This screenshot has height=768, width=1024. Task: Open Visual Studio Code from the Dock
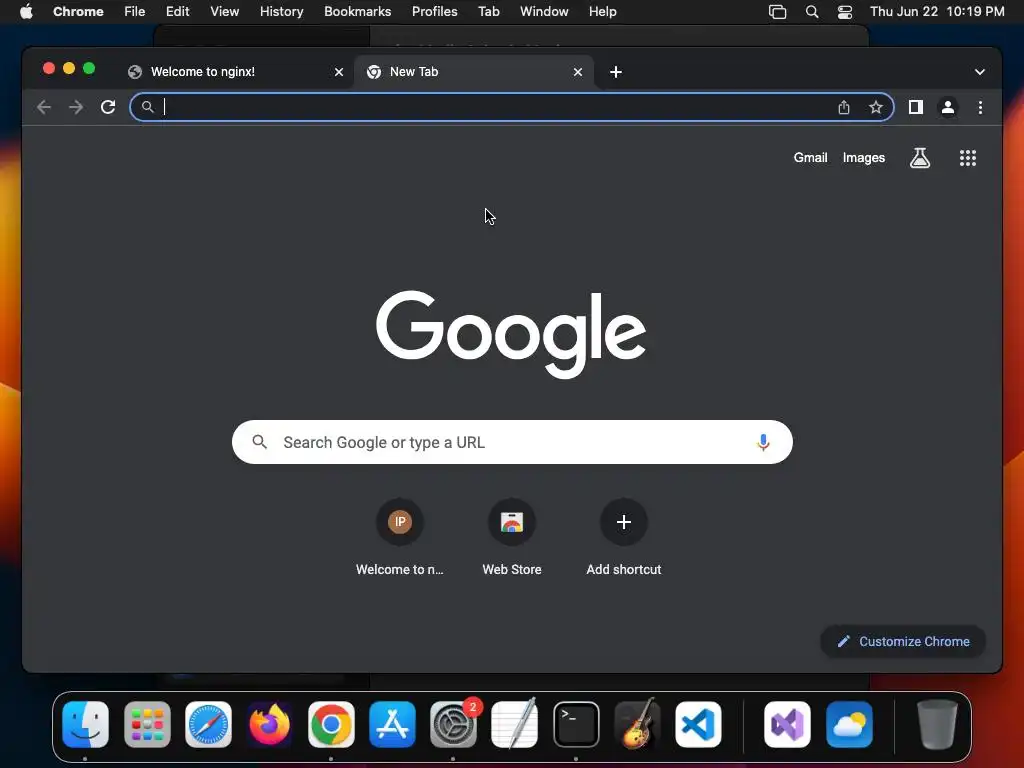tap(698, 724)
